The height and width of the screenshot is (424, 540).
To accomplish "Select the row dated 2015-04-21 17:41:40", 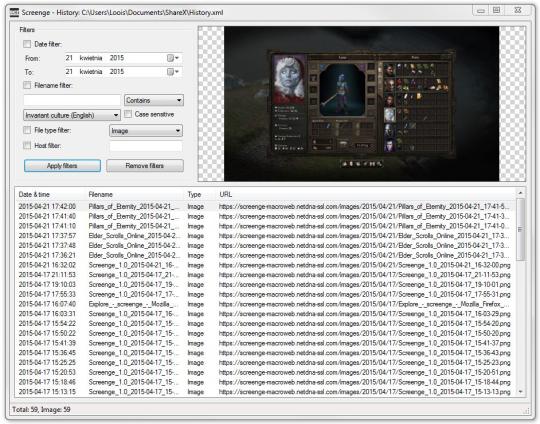I will tap(265, 216).
